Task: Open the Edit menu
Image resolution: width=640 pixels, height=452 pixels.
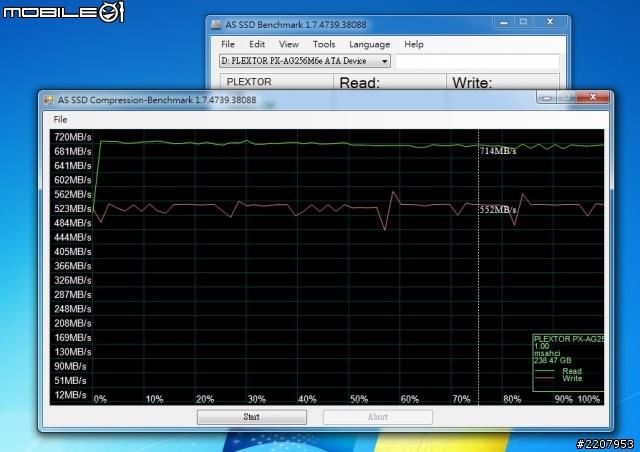Action: [257, 44]
